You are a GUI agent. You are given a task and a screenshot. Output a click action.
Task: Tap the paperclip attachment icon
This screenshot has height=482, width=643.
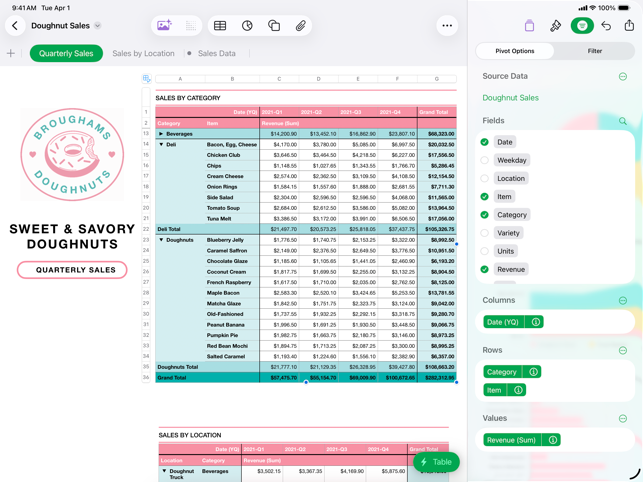coord(301,26)
